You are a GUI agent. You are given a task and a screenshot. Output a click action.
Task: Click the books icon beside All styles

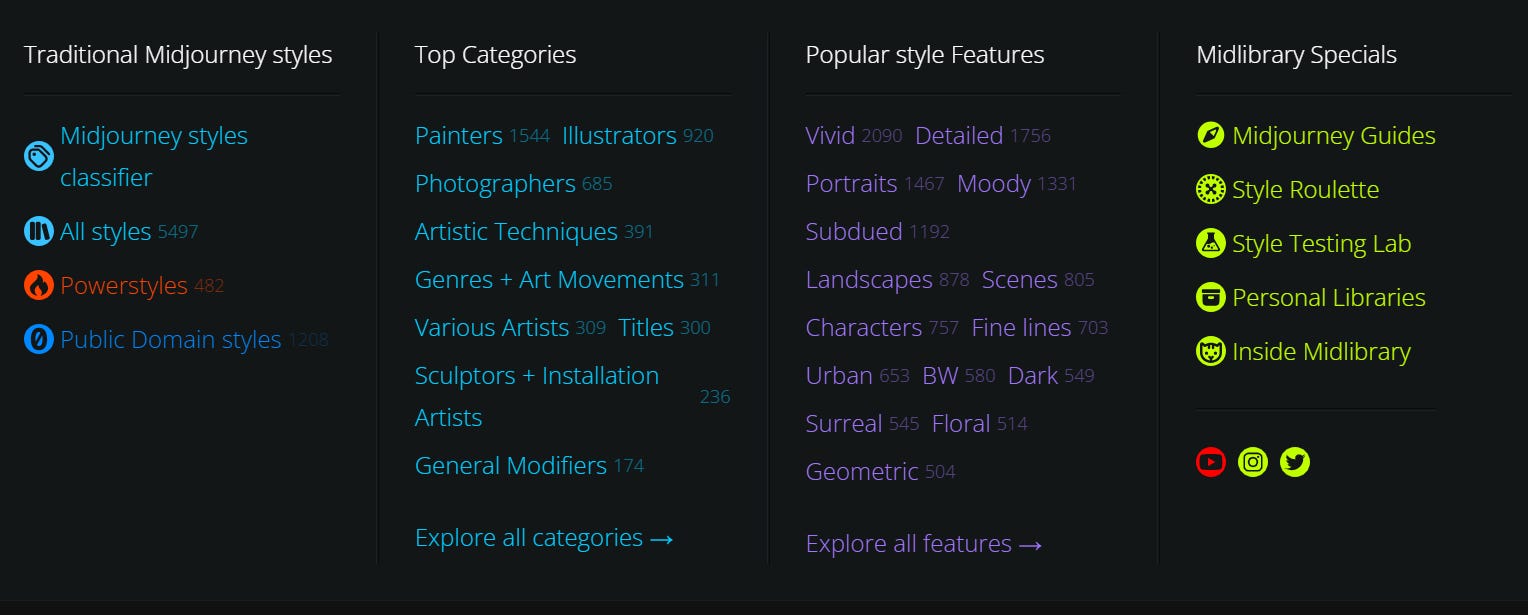click(39, 232)
